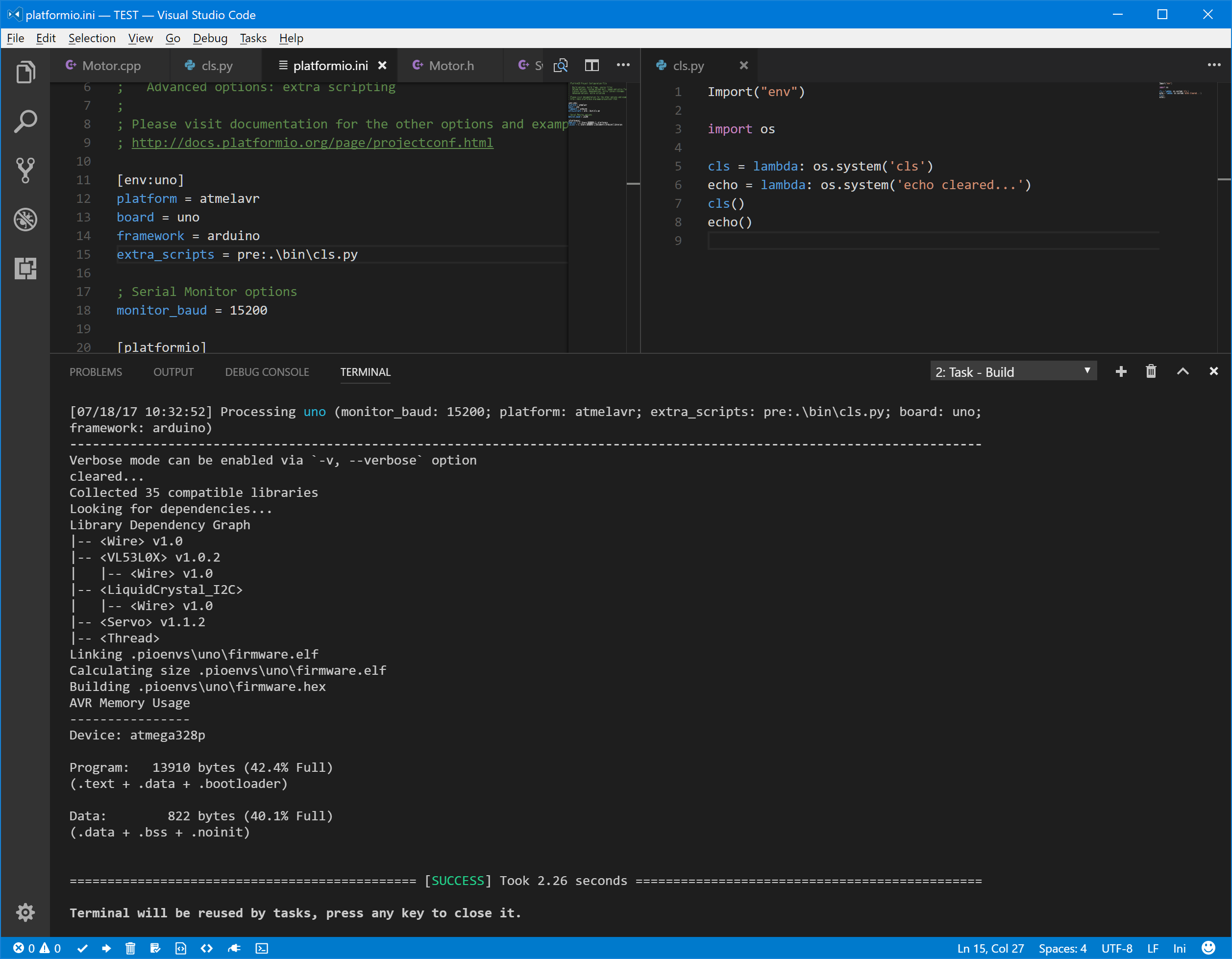Follow the docs.platformio.org projectconf link

(x=312, y=143)
